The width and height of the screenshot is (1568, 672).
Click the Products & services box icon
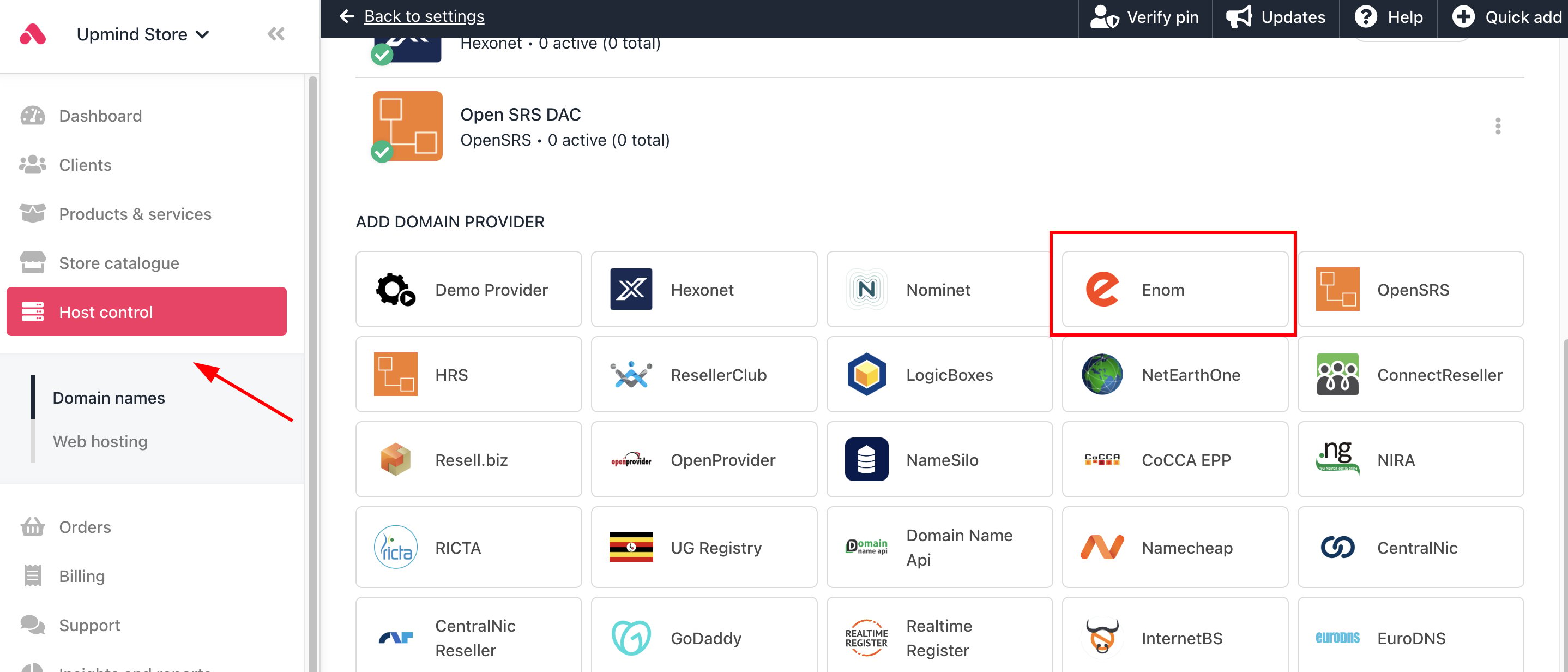coord(32,214)
